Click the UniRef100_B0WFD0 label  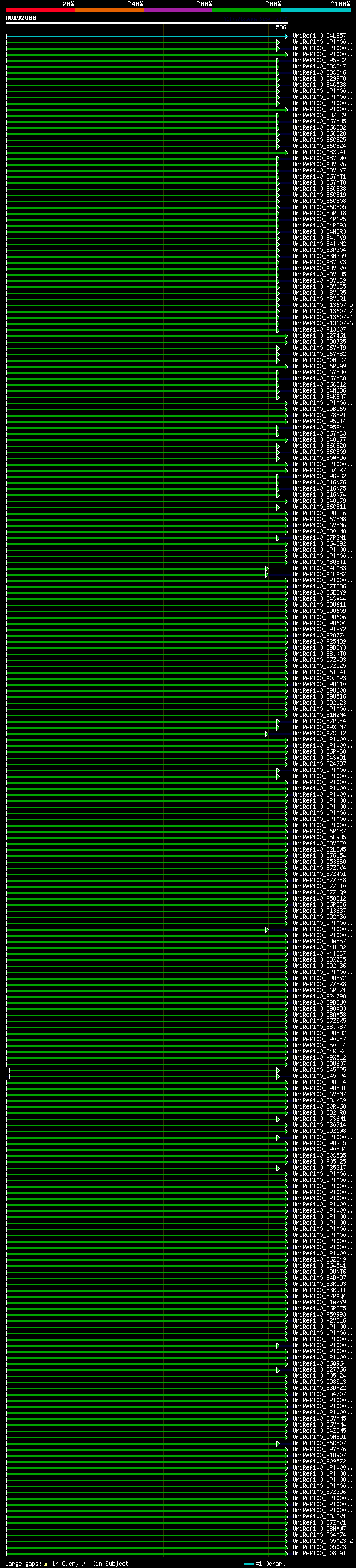[x=319, y=458]
